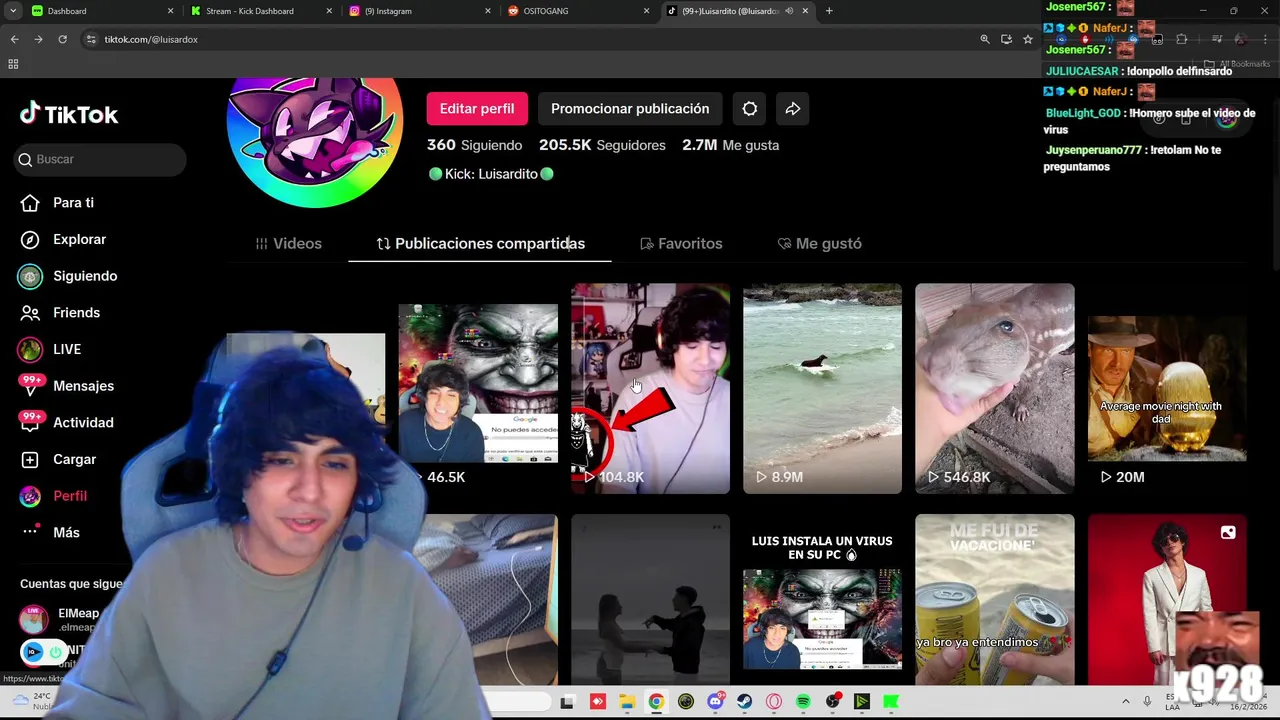The height and width of the screenshot is (720, 1280).
Task: Open Spotify from the taskbar
Action: click(803, 702)
